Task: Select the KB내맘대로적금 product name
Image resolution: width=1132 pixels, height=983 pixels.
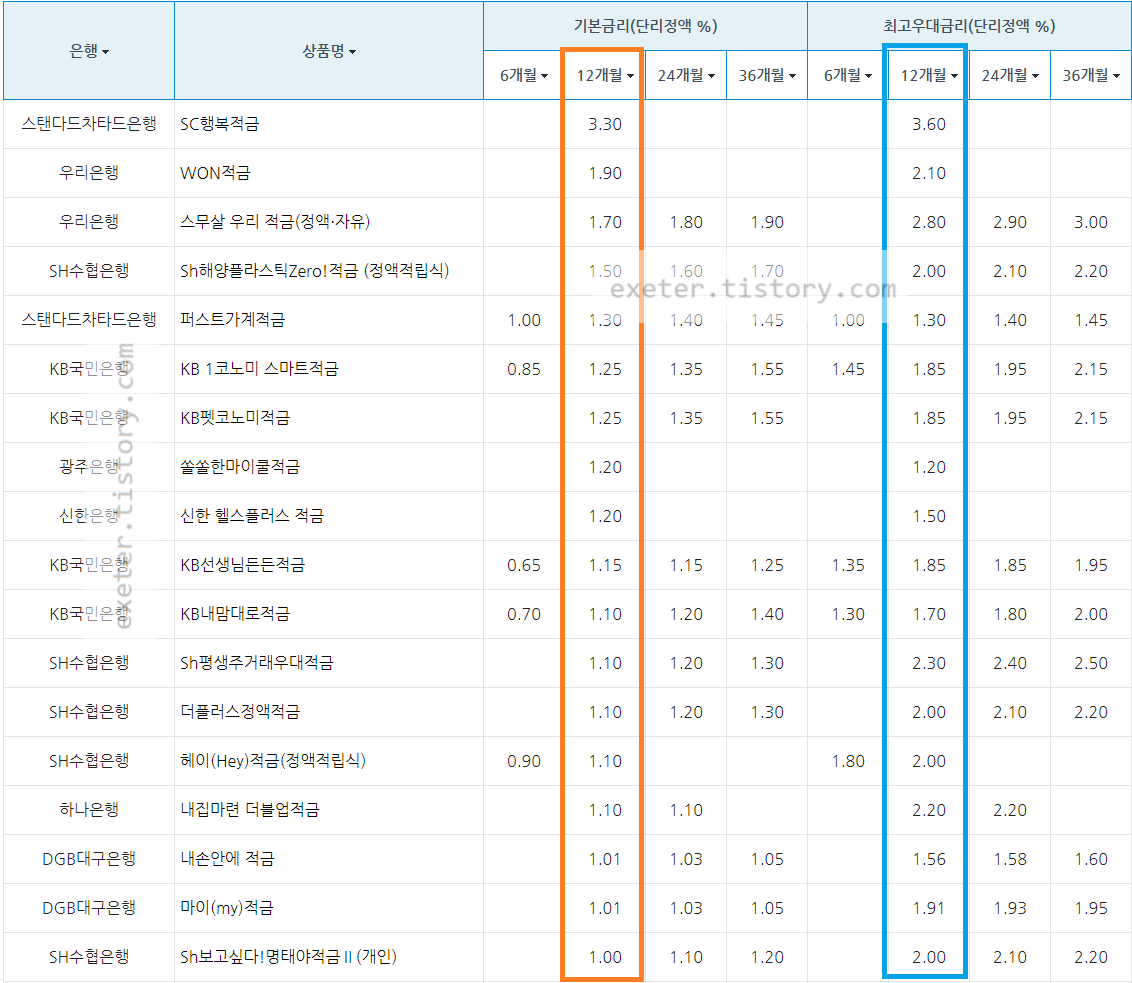Action: (x=235, y=614)
